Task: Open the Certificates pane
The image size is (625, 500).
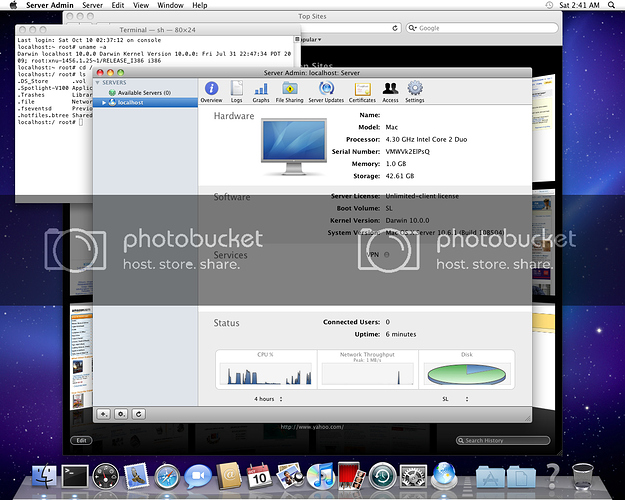Action: pos(362,92)
